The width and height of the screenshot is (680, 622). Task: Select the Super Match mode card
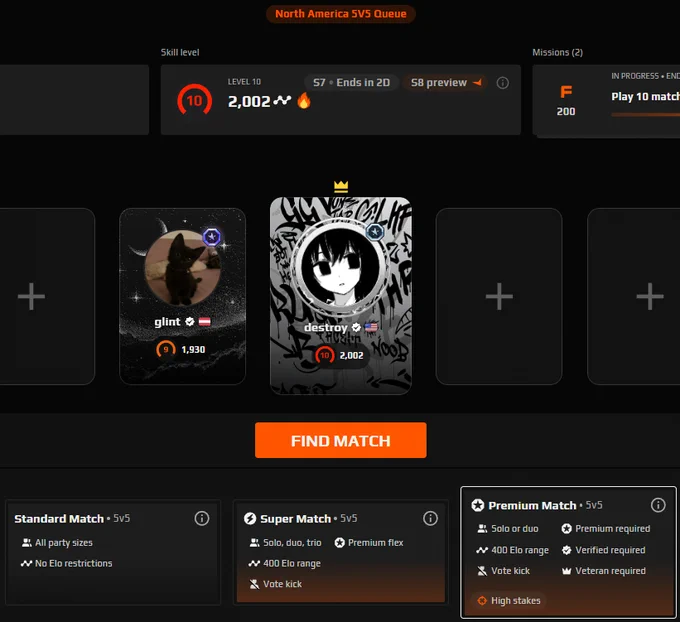[340, 552]
